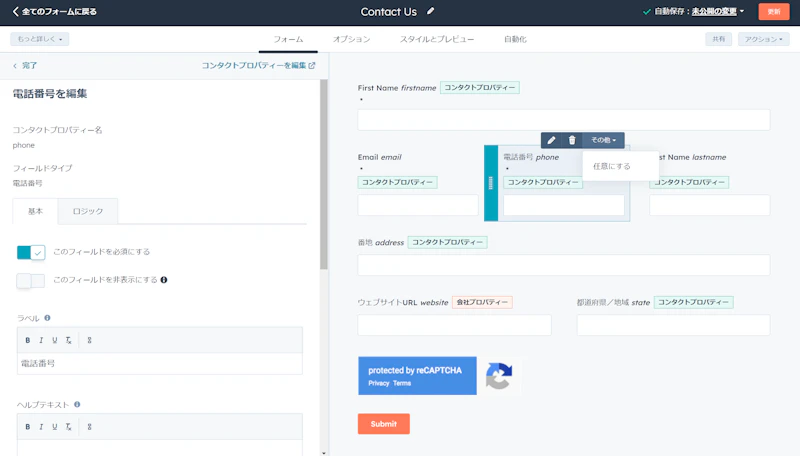
Task: Click reCAPTCHA logo icon
Action: 499,376
